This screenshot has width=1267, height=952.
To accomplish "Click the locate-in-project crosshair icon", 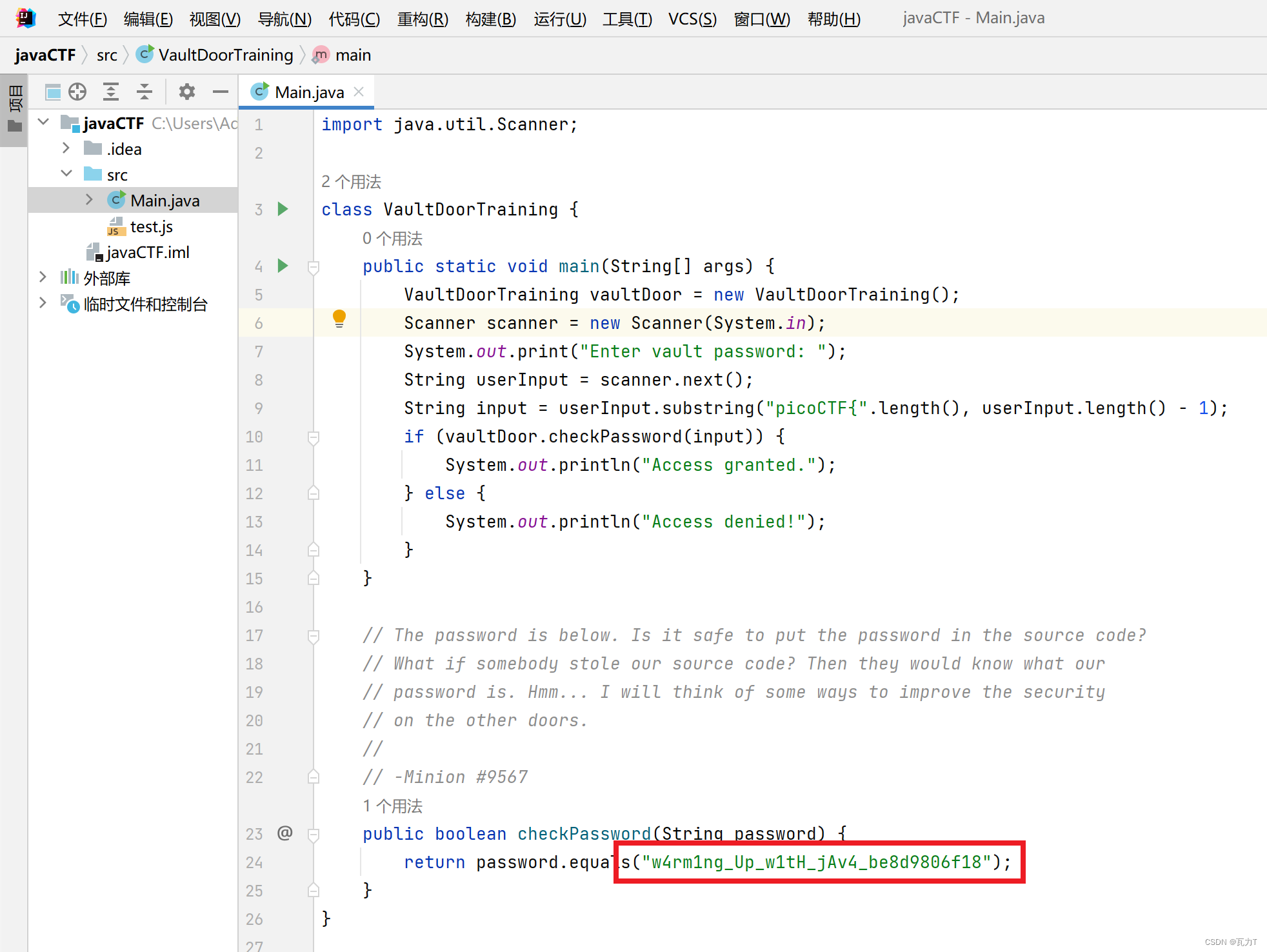I will pyautogui.click(x=77, y=92).
